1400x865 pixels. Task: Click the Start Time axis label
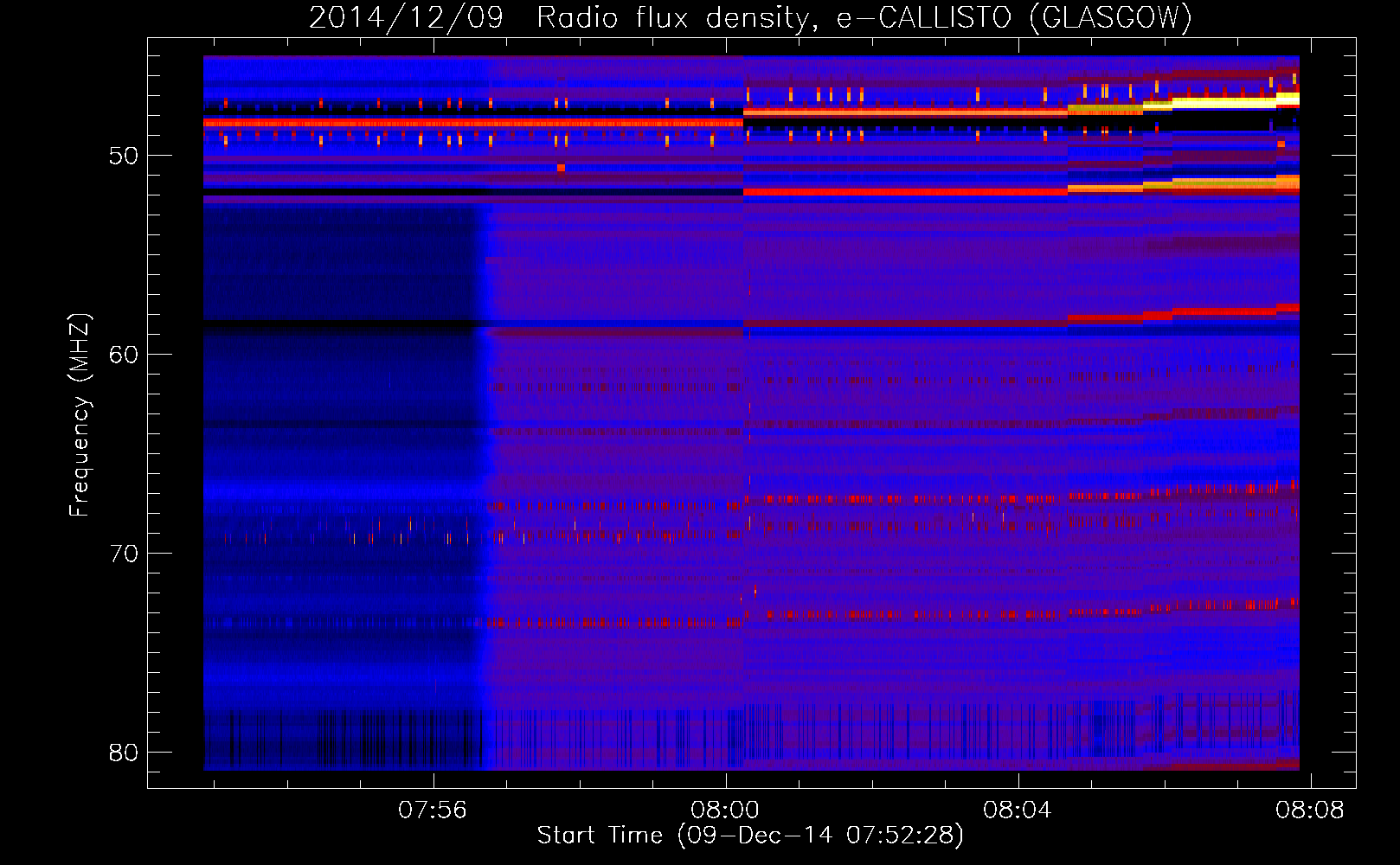click(750, 836)
